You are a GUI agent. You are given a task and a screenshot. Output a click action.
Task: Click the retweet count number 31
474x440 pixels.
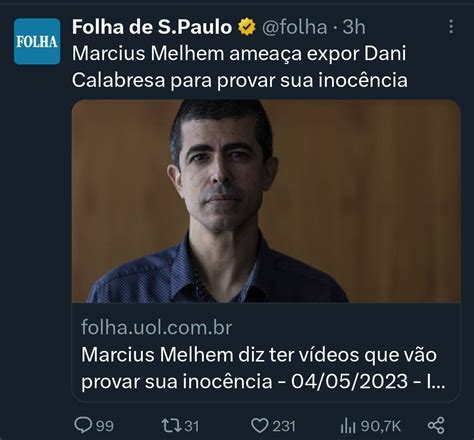(192, 426)
